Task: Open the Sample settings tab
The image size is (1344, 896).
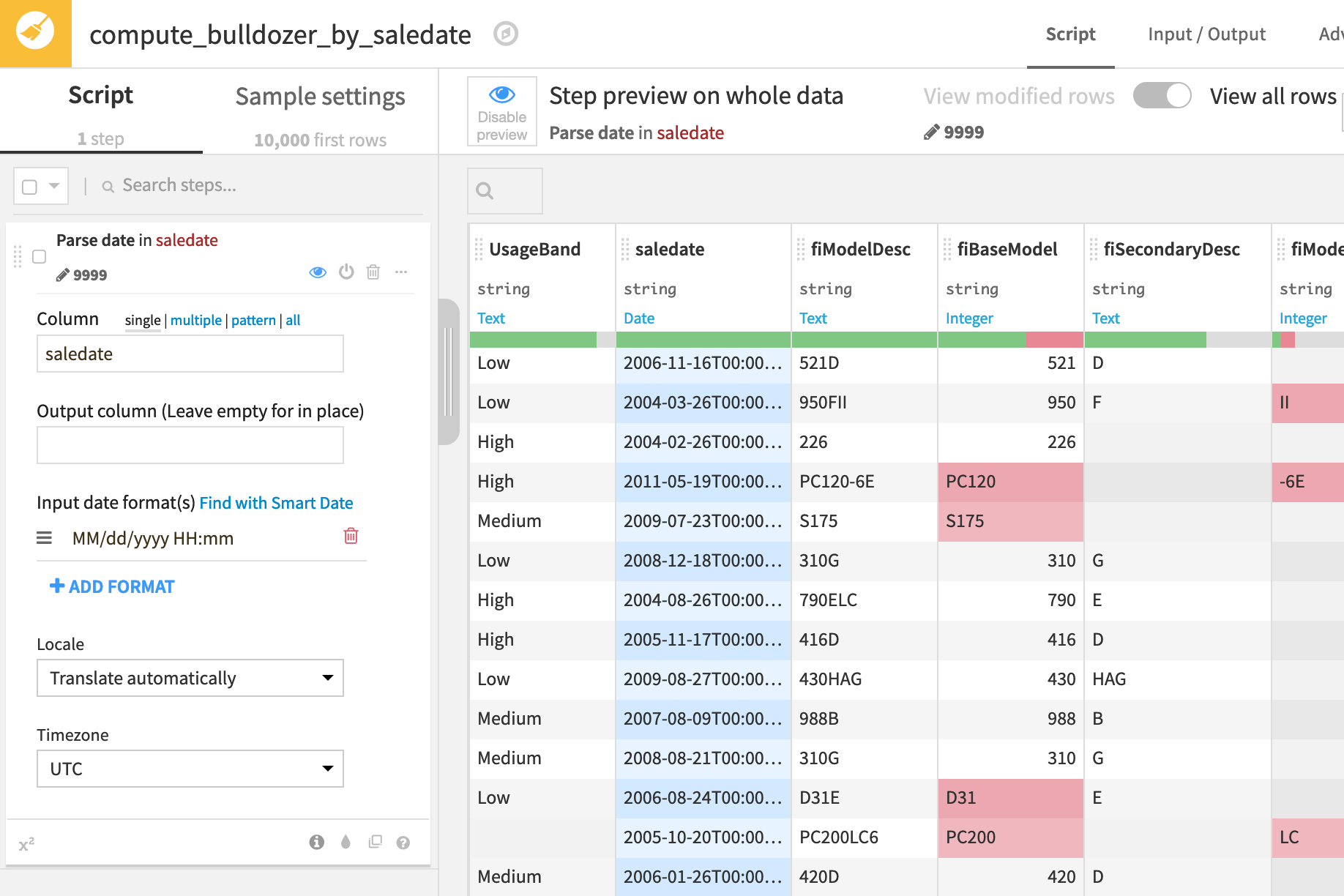Action: tap(320, 96)
